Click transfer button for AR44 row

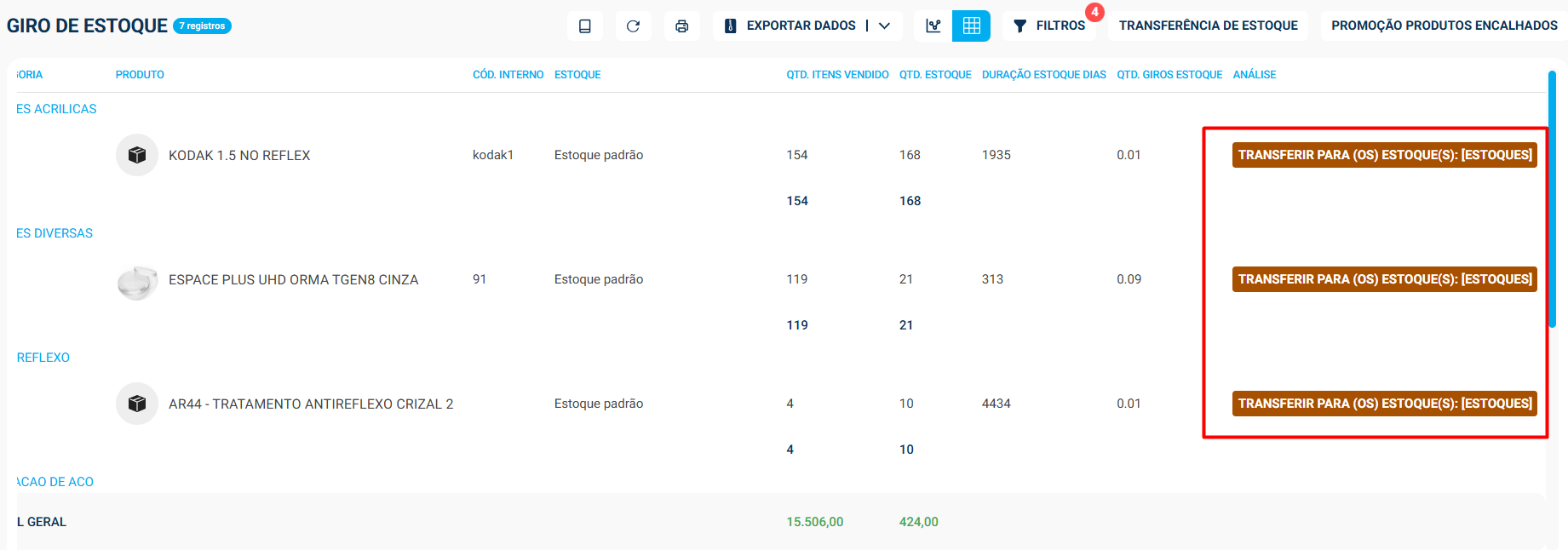point(1384,404)
